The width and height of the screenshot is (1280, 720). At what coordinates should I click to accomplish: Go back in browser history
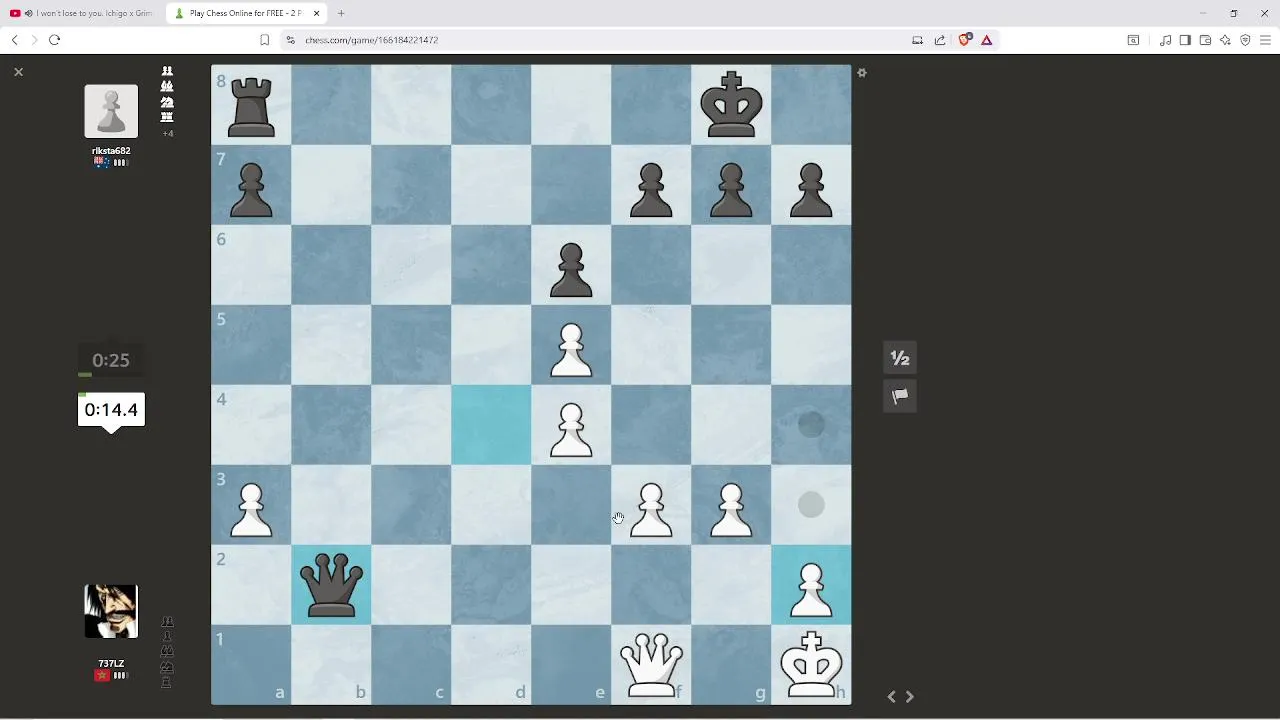click(x=14, y=40)
